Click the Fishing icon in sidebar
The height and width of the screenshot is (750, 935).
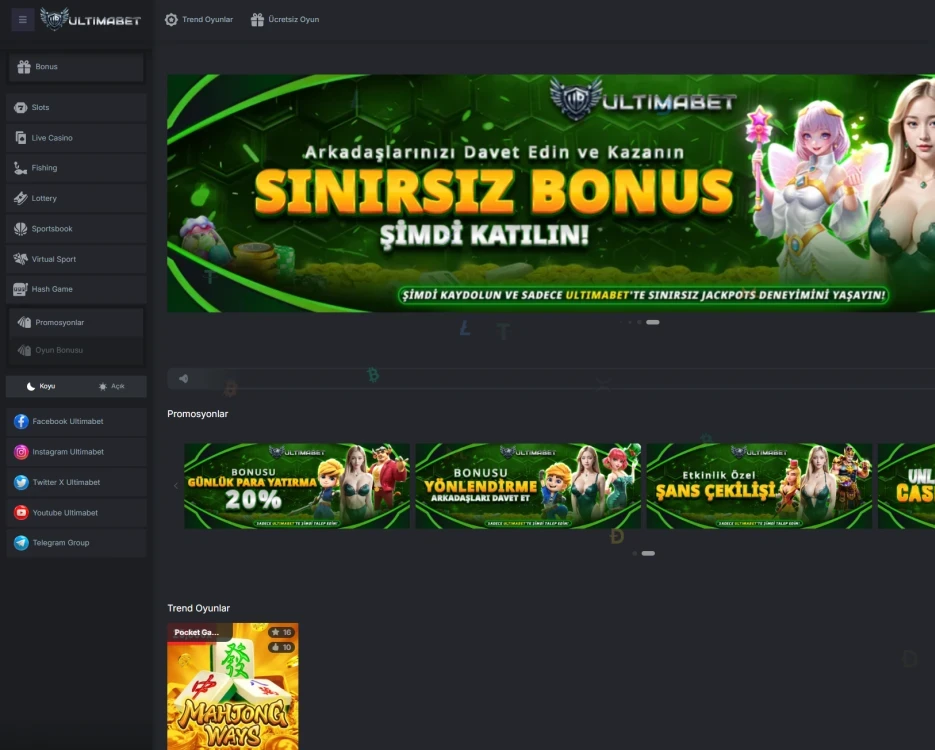click(20, 168)
